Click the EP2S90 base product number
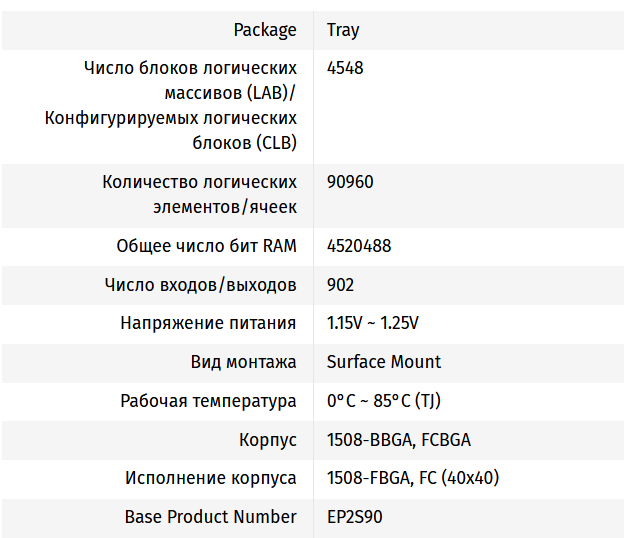The height and width of the screenshot is (538, 624). coord(354,517)
